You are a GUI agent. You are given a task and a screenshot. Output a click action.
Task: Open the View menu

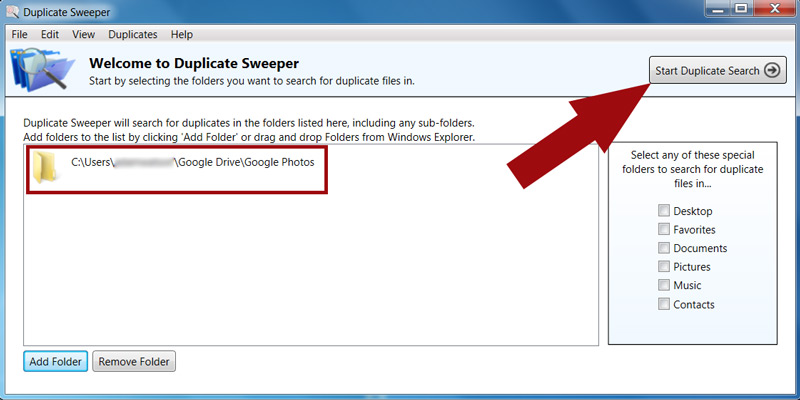84,34
